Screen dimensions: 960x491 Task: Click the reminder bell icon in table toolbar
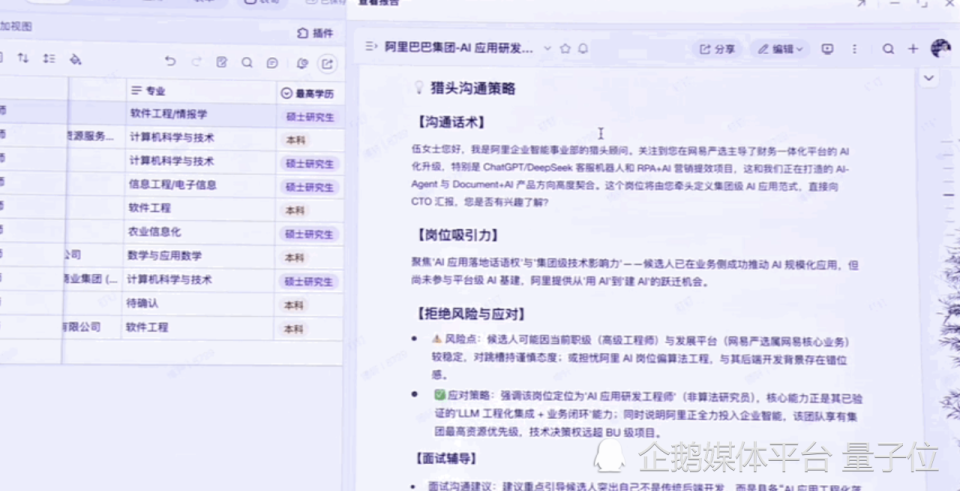(301, 63)
